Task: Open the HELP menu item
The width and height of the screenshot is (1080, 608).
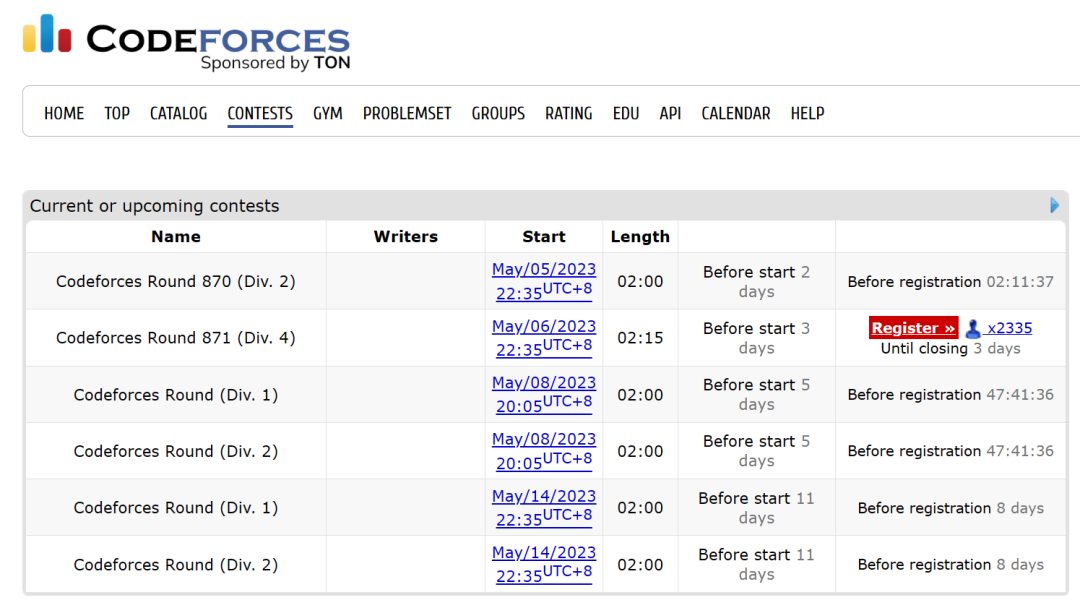Action: coord(807,113)
